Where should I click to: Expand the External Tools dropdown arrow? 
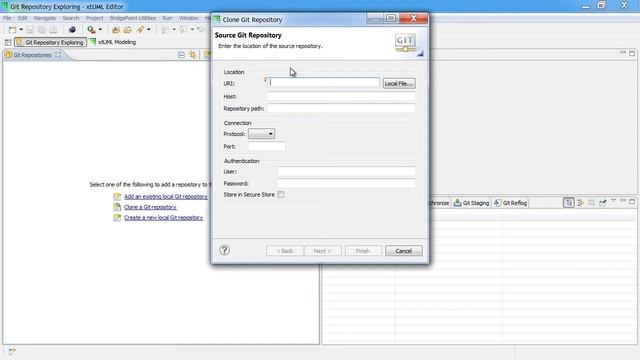click(100, 29)
